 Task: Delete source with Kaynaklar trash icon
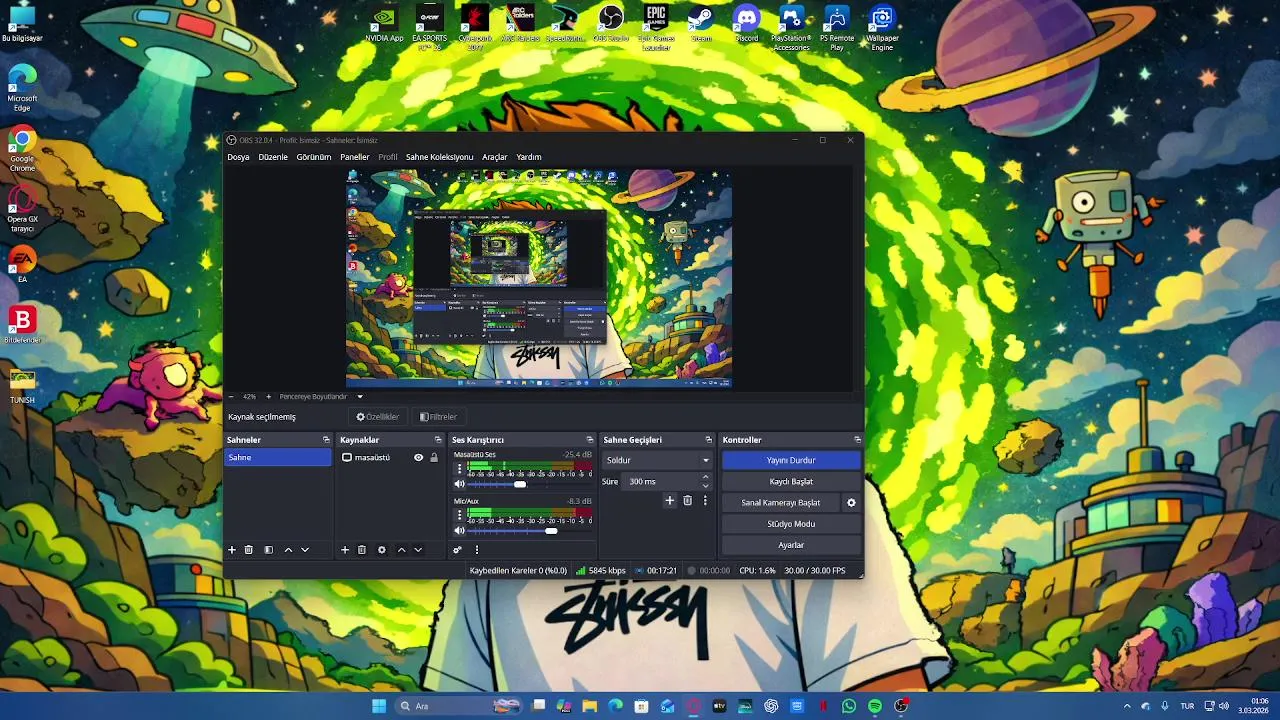tap(362, 550)
